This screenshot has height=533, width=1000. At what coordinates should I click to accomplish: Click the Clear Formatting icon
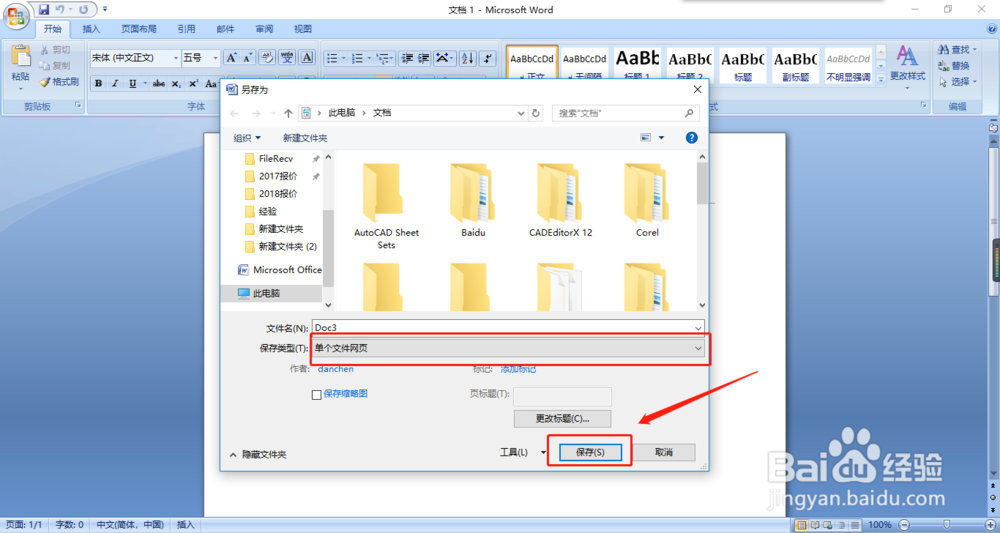coord(267,57)
